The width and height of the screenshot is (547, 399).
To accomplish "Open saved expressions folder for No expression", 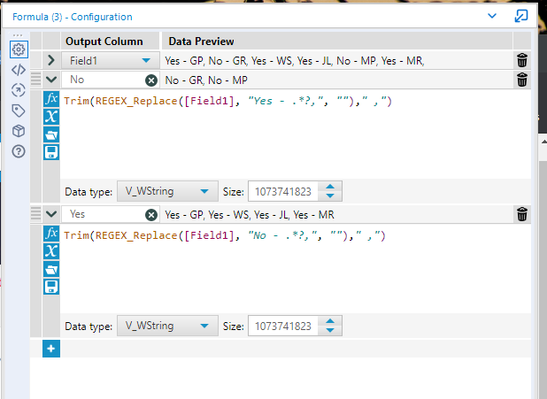I will pyautogui.click(x=51, y=135).
